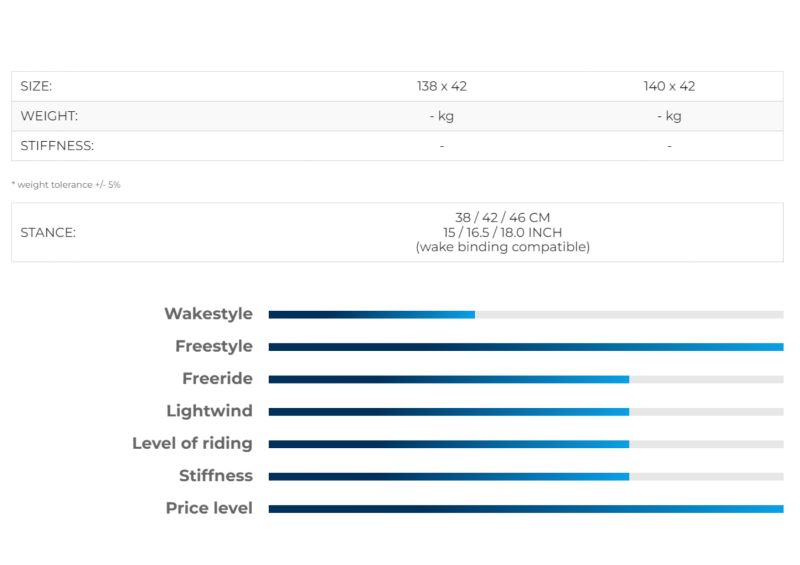The image size is (800, 565).
Task: Click the 38 / 42 / 46 CM text
Action: (x=503, y=217)
